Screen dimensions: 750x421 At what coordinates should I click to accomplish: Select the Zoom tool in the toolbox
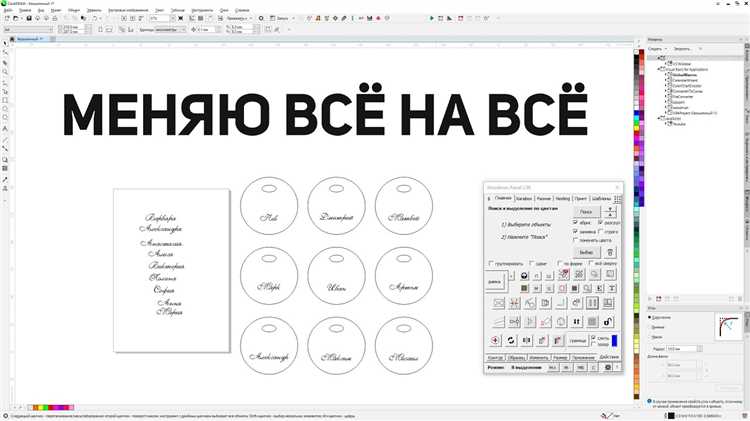coord(5,72)
